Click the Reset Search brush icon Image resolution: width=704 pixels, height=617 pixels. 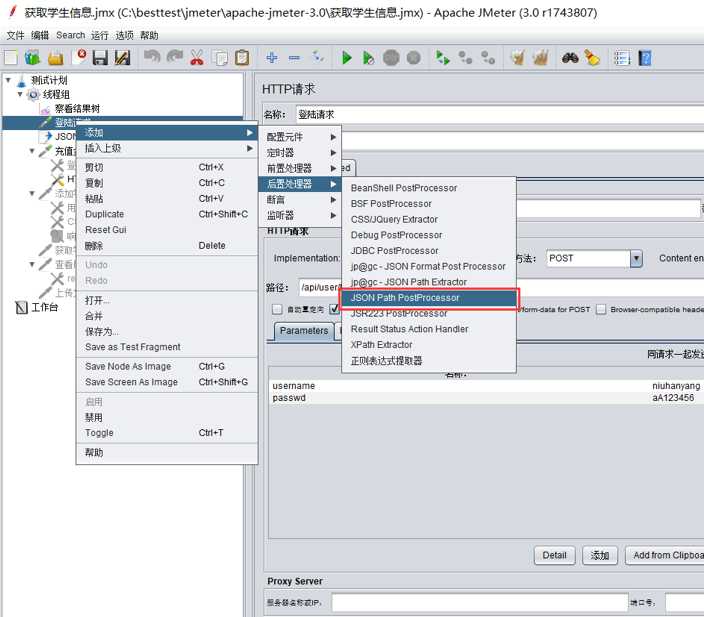(x=592, y=58)
